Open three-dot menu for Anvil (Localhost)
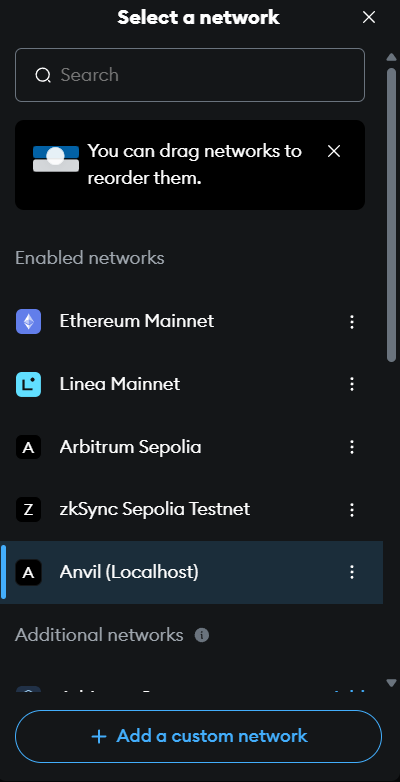The image size is (400, 782). [352, 572]
